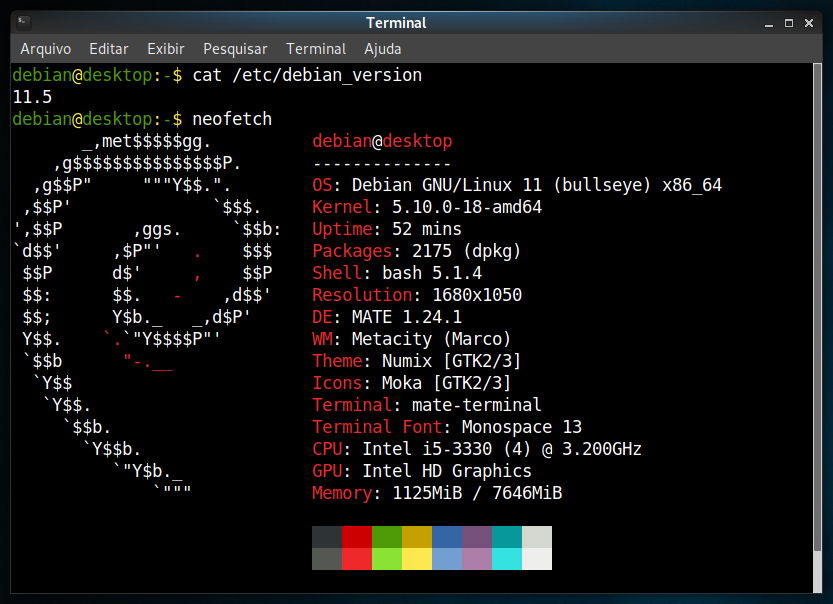Viewport: 833px width, 604px height.
Task: Open the Exibir menu
Action: tap(166, 49)
